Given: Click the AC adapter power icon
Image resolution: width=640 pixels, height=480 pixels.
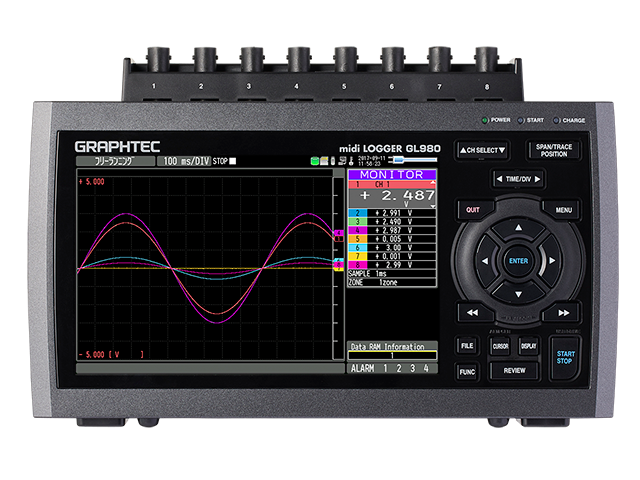Looking at the screenshot, I should click(x=412, y=160).
